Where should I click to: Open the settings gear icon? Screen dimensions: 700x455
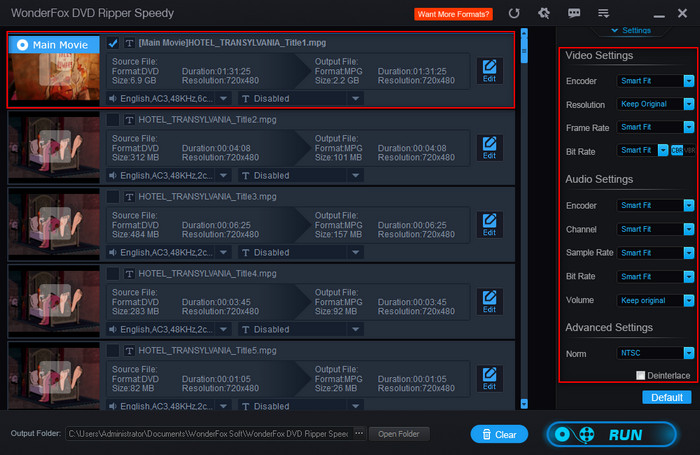click(x=544, y=13)
